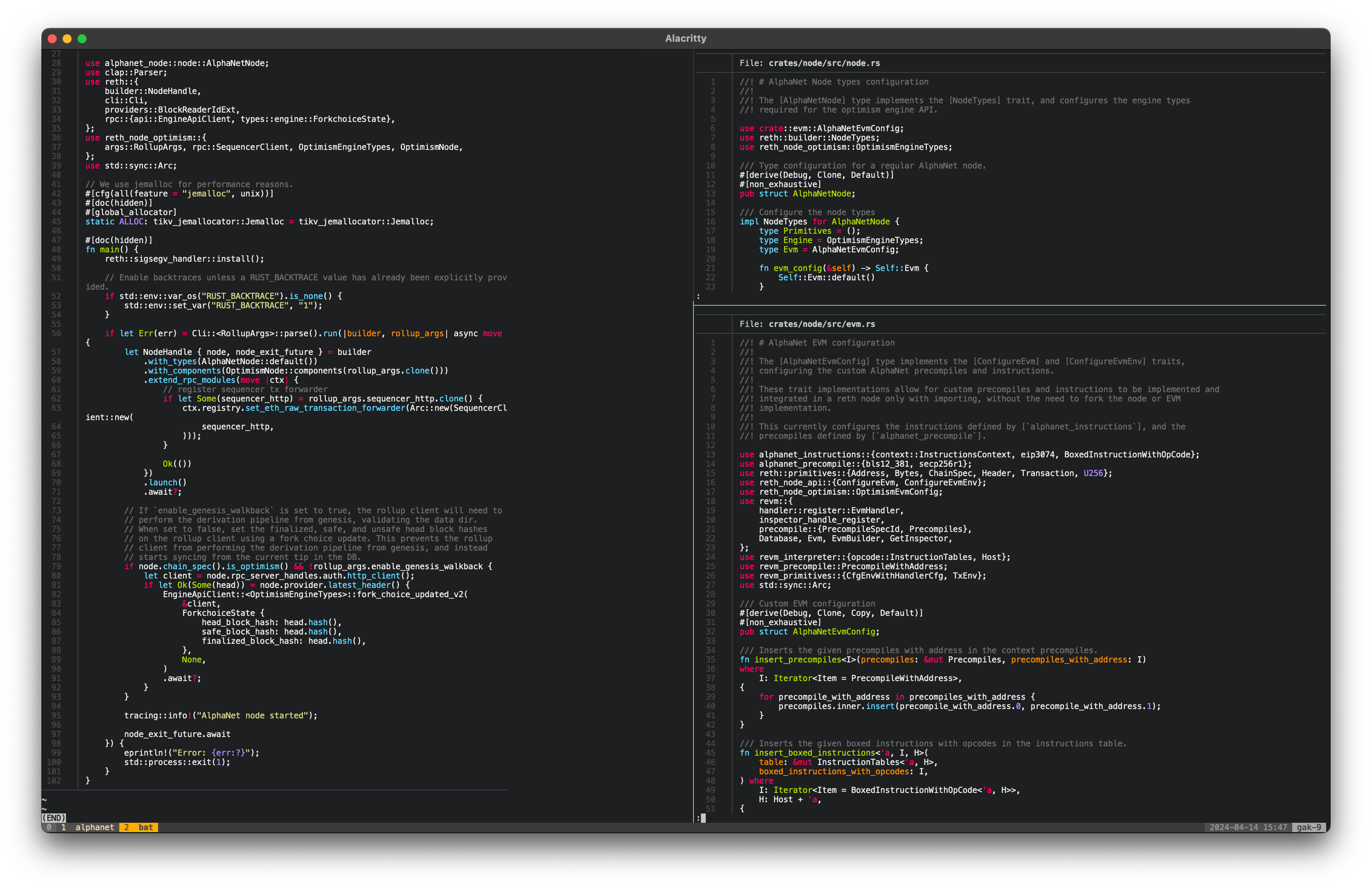Click the red close window button
This screenshot has height=888, width=1372.
pos(52,39)
